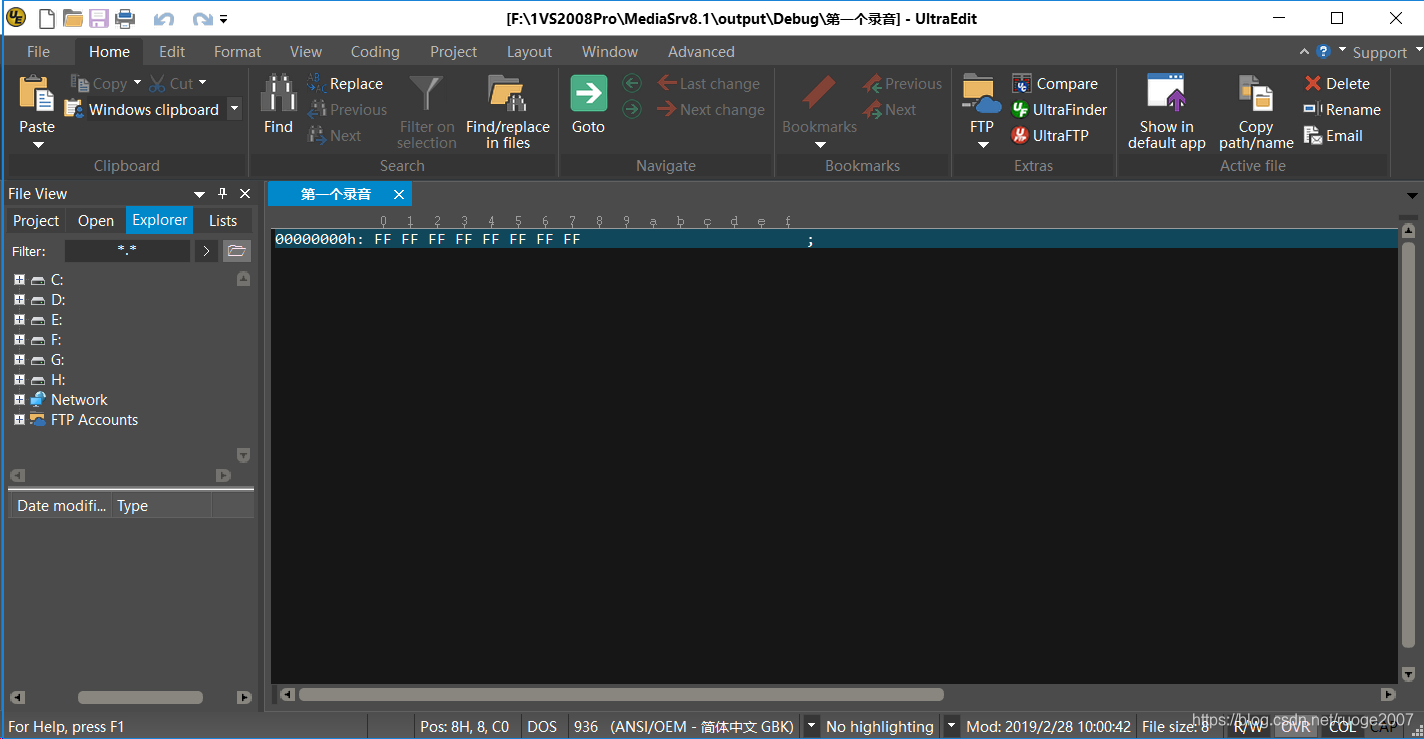The width and height of the screenshot is (1424, 739).
Task: Open the FTP dropdown arrow
Action: click(983, 146)
